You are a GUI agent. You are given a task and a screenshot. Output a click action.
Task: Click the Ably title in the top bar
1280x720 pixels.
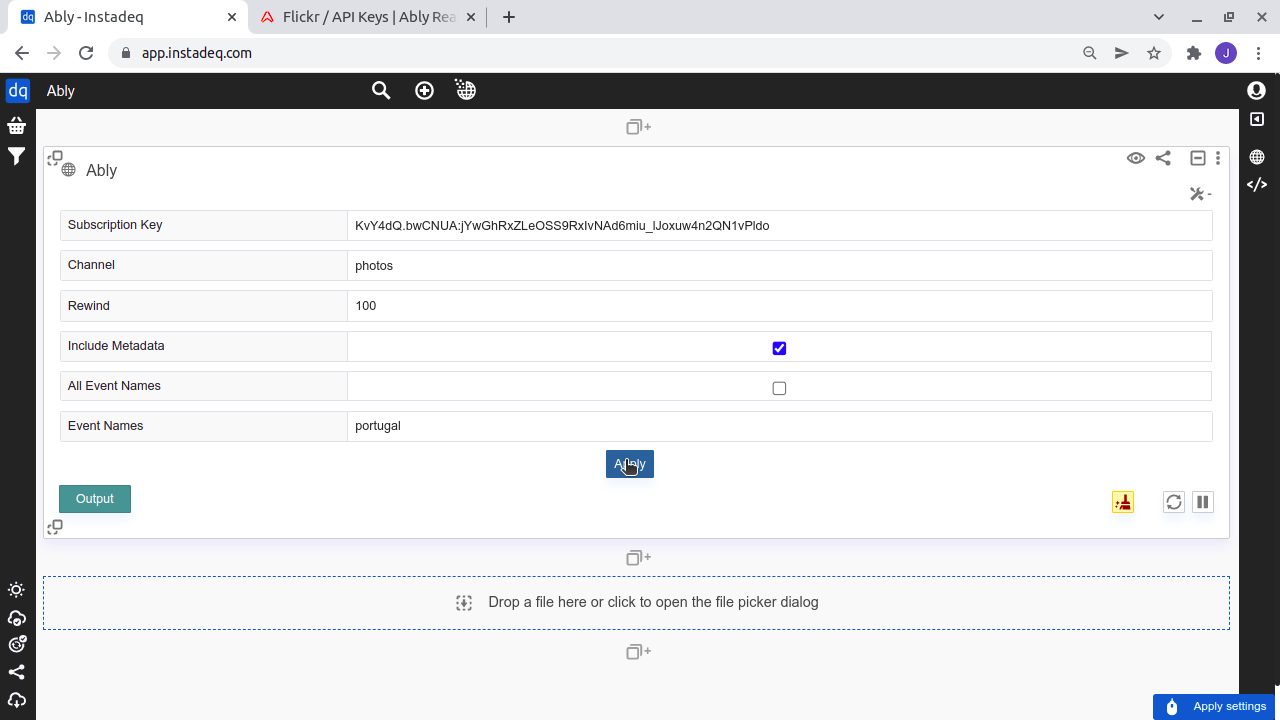(61, 91)
